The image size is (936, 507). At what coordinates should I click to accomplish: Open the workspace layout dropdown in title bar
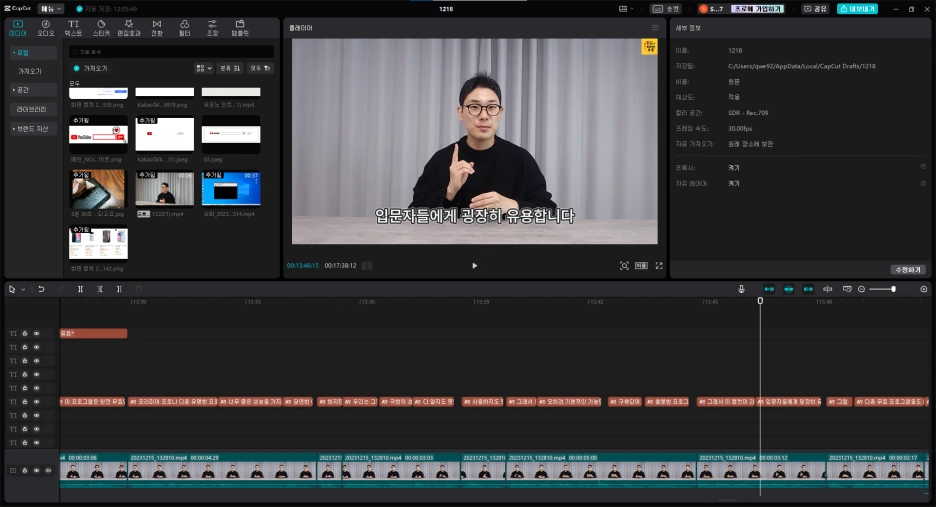pos(626,8)
